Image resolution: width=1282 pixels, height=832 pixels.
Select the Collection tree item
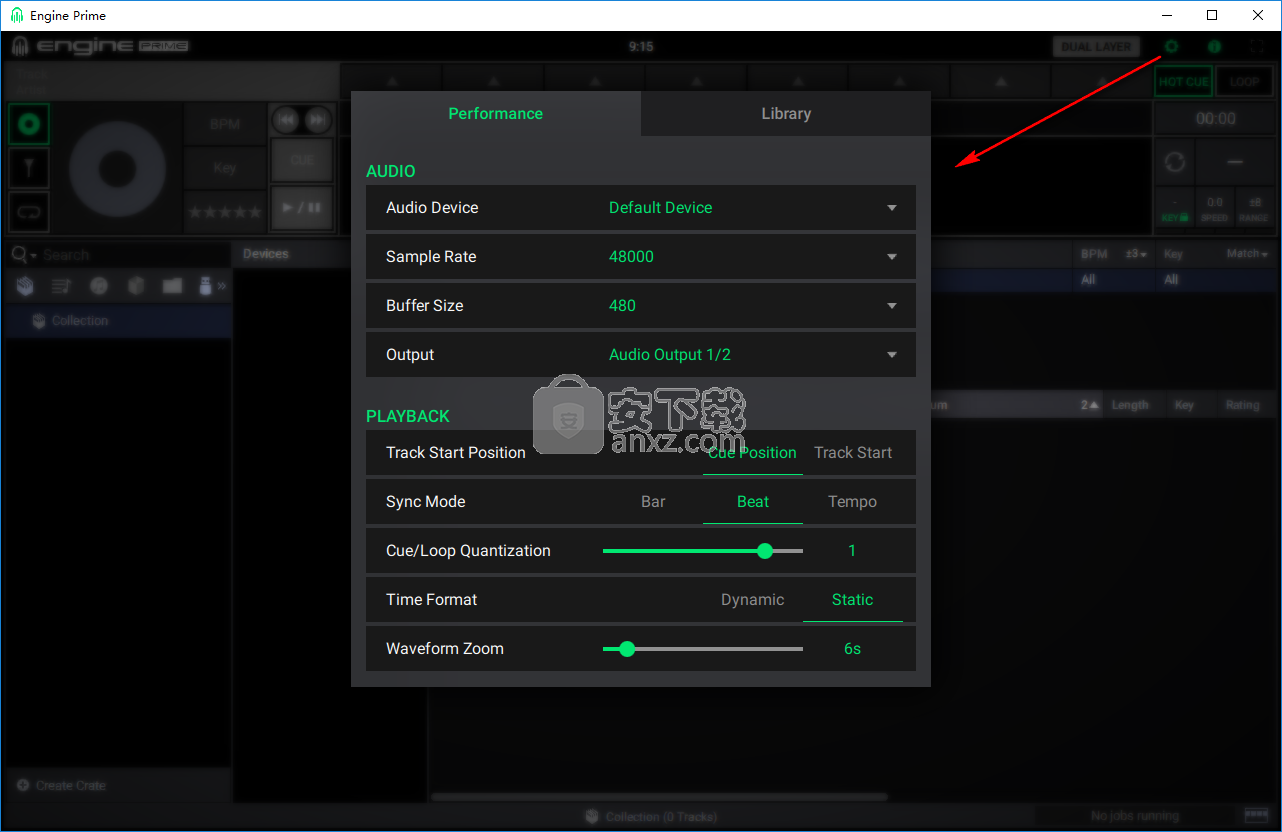[119, 321]
